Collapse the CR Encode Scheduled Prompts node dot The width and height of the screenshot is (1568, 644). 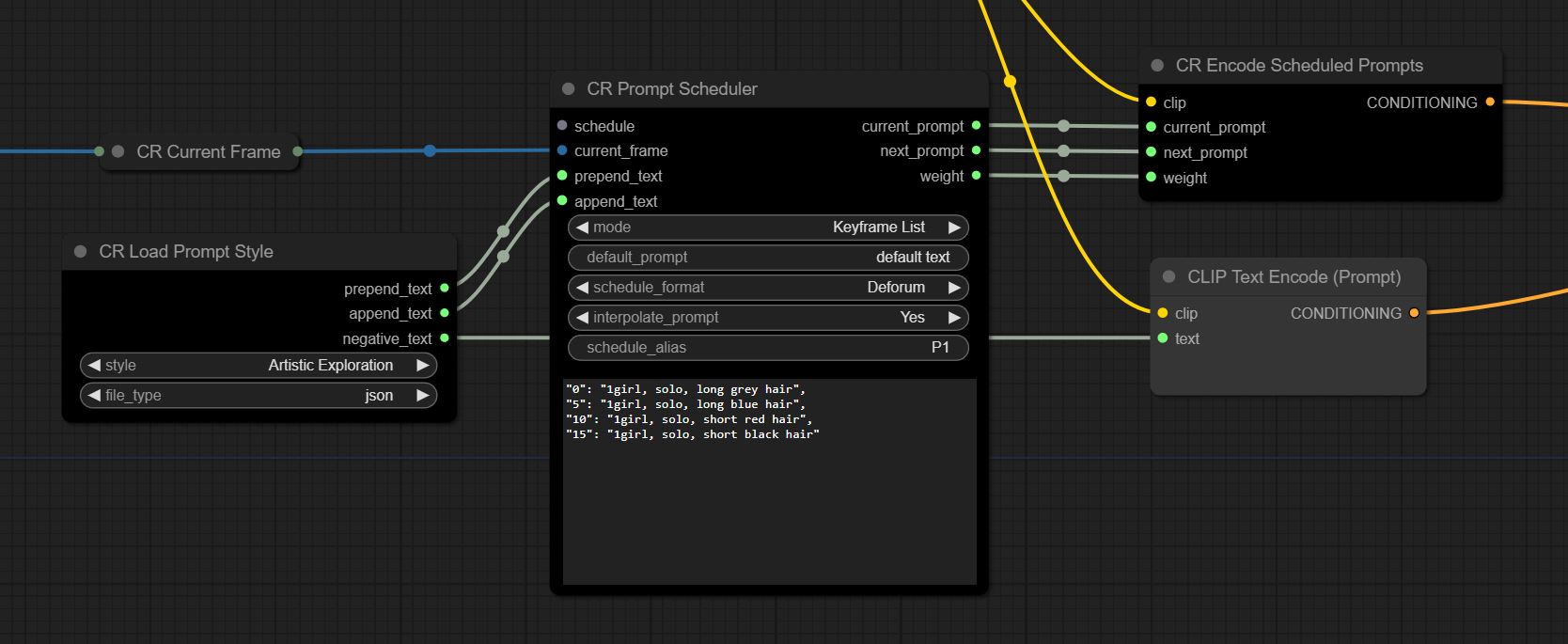1157,65
